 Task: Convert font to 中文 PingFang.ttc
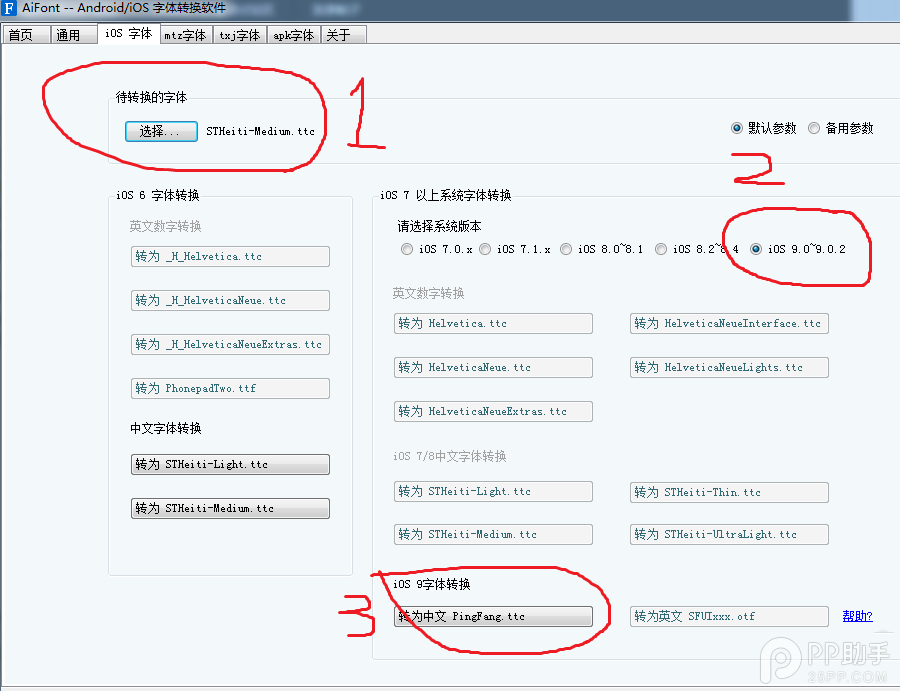(493, 617)
